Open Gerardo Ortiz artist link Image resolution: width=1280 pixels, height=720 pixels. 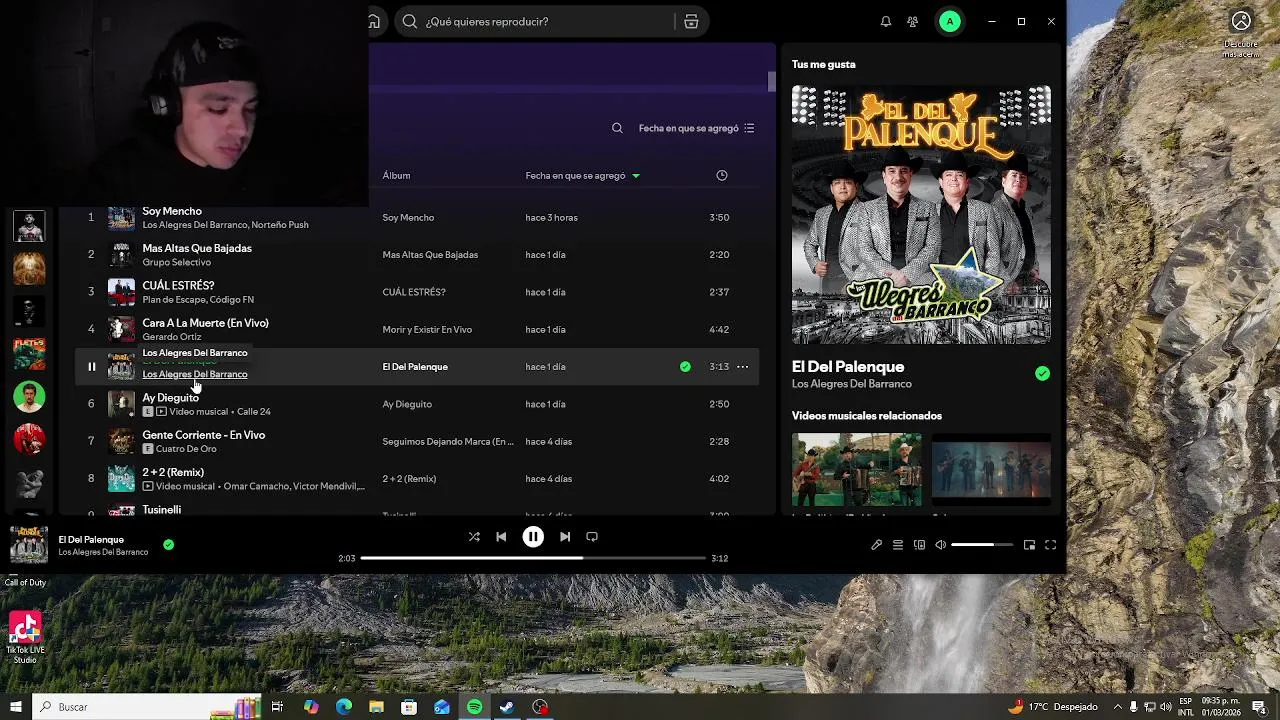tap(172, 337)
